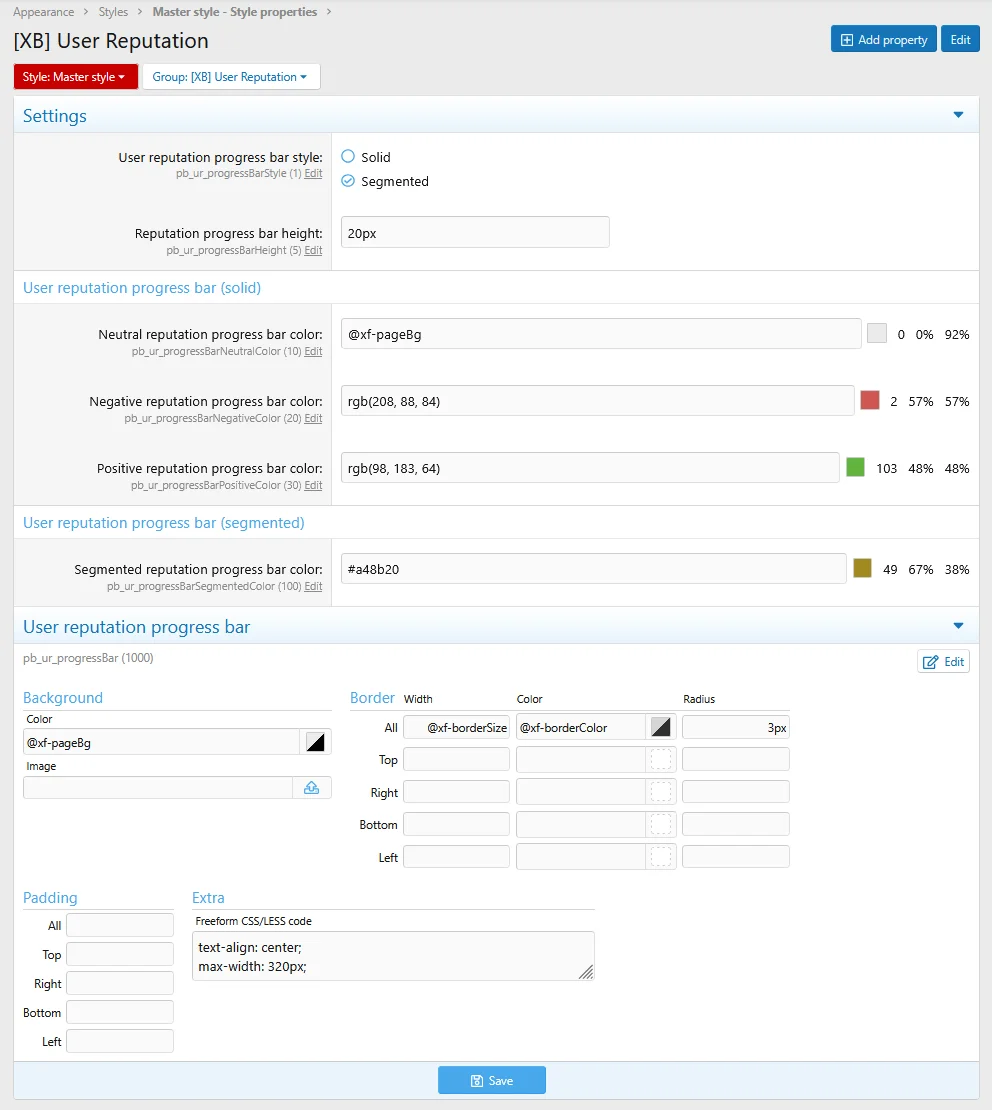Open the border All color picker icon
The image size is (992, 1110).
pos(661,727)
